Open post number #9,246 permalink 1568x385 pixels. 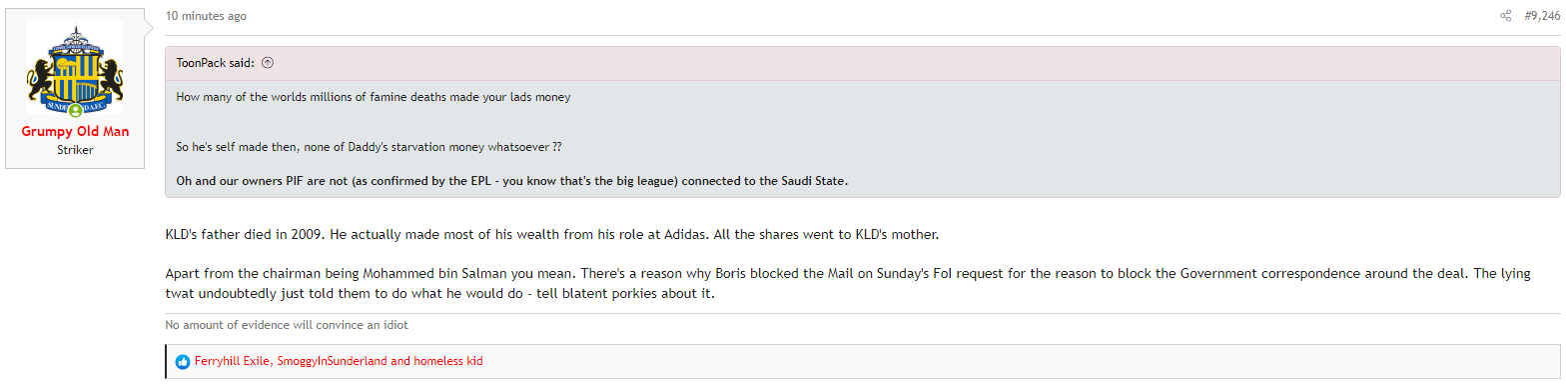[1542, 16]
